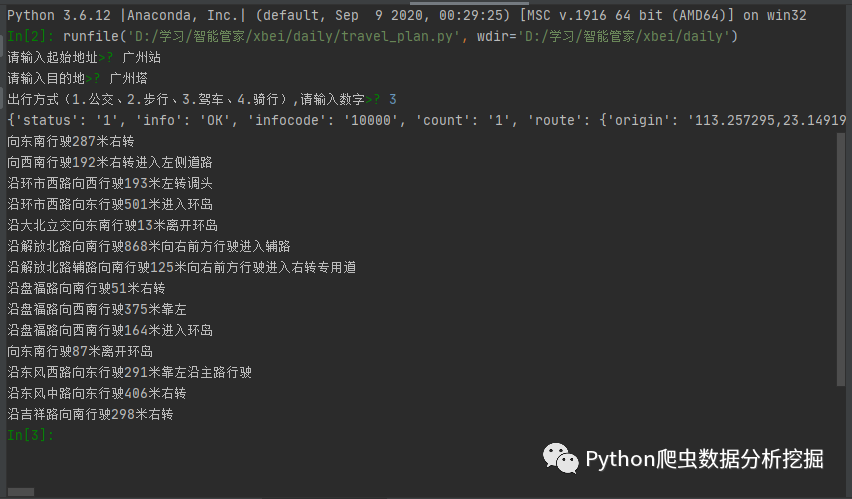Click the horizontal scrollbar thumb at the bottom

pos(21,492)
